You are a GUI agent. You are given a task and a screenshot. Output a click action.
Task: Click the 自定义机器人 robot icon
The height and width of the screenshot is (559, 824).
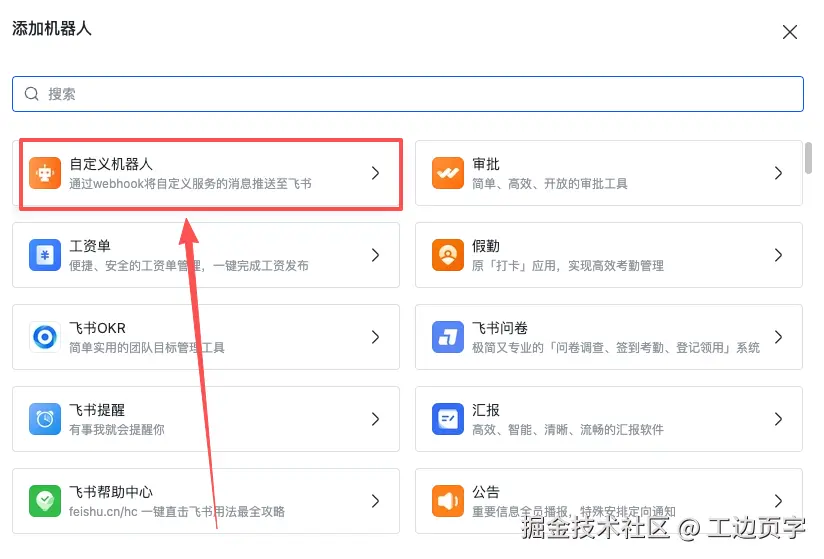click(x=45, y=173)
